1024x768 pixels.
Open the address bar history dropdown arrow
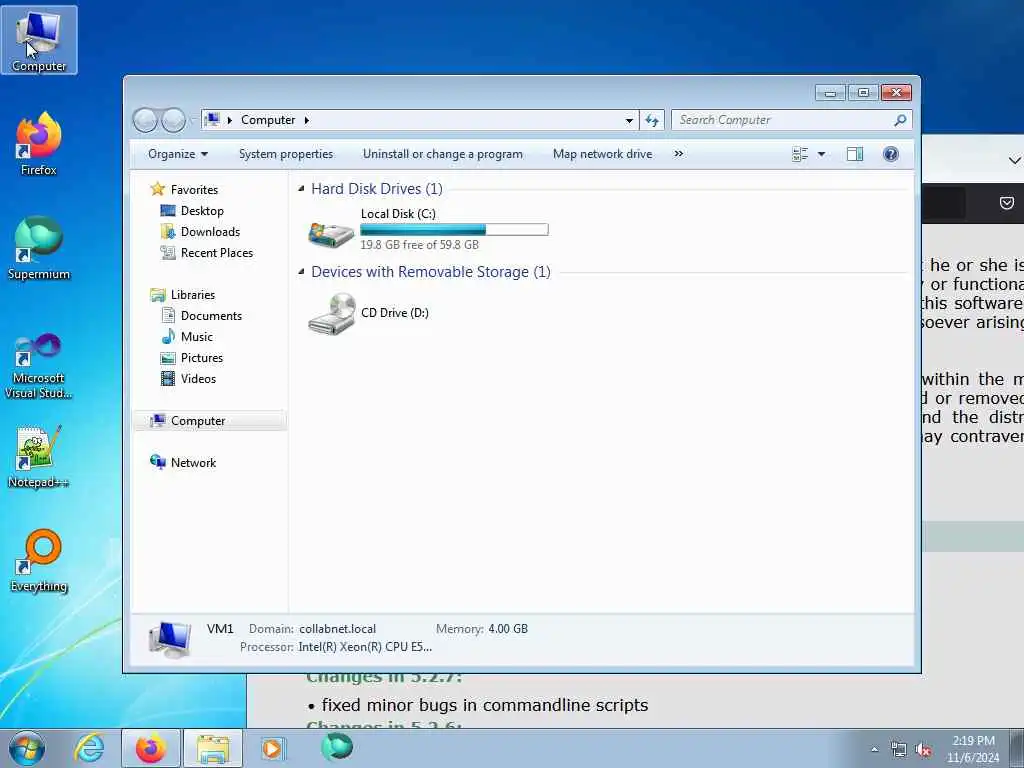click(629, 120)
